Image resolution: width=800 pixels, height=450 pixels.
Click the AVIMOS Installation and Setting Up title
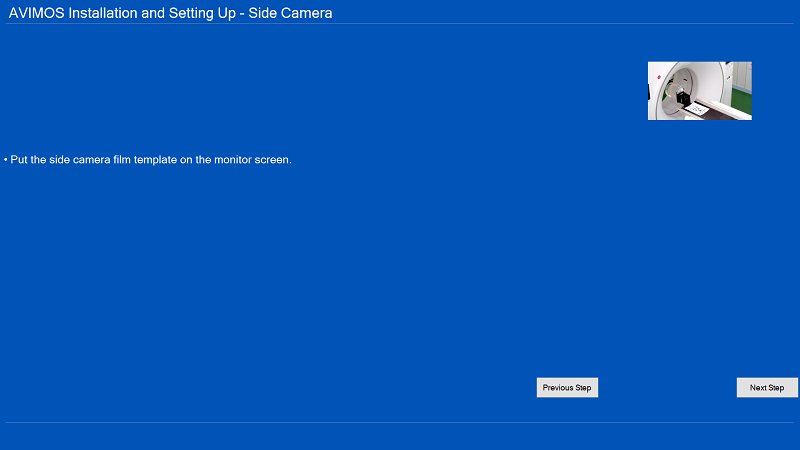(x=170, y=13)
